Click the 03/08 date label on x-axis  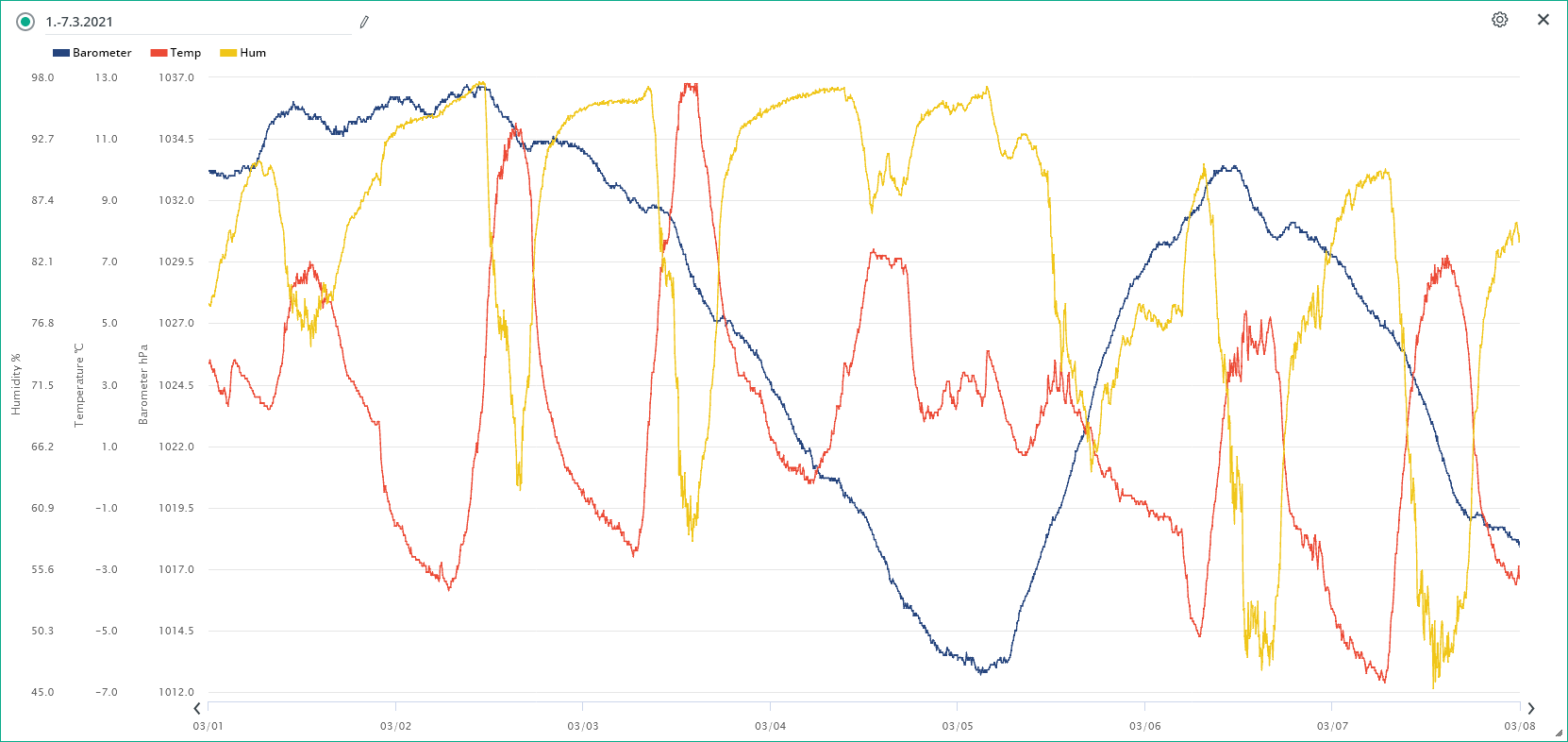pos(1519,726)
